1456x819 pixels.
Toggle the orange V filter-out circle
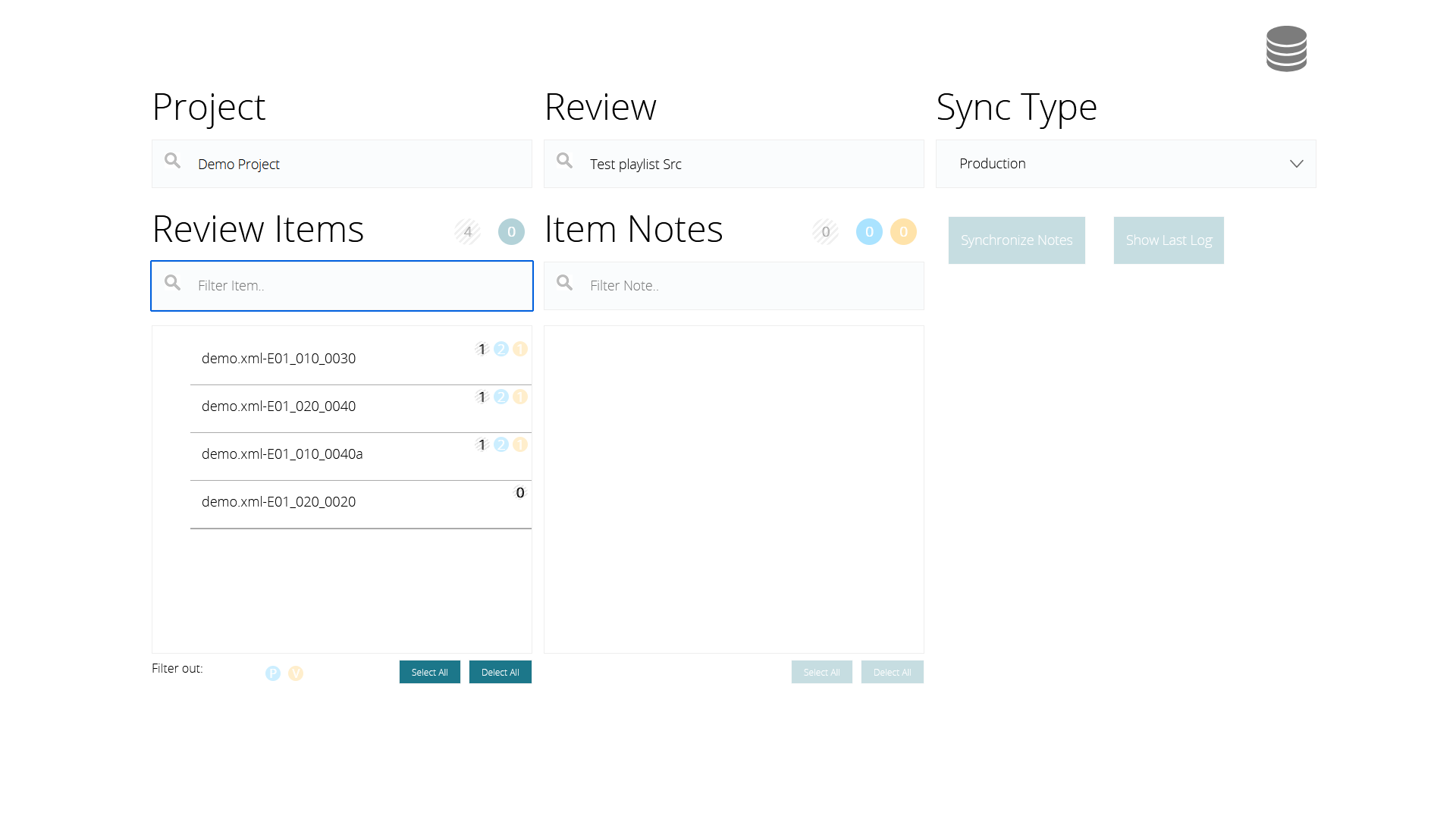pyautogui.click(x=296, y=673)
